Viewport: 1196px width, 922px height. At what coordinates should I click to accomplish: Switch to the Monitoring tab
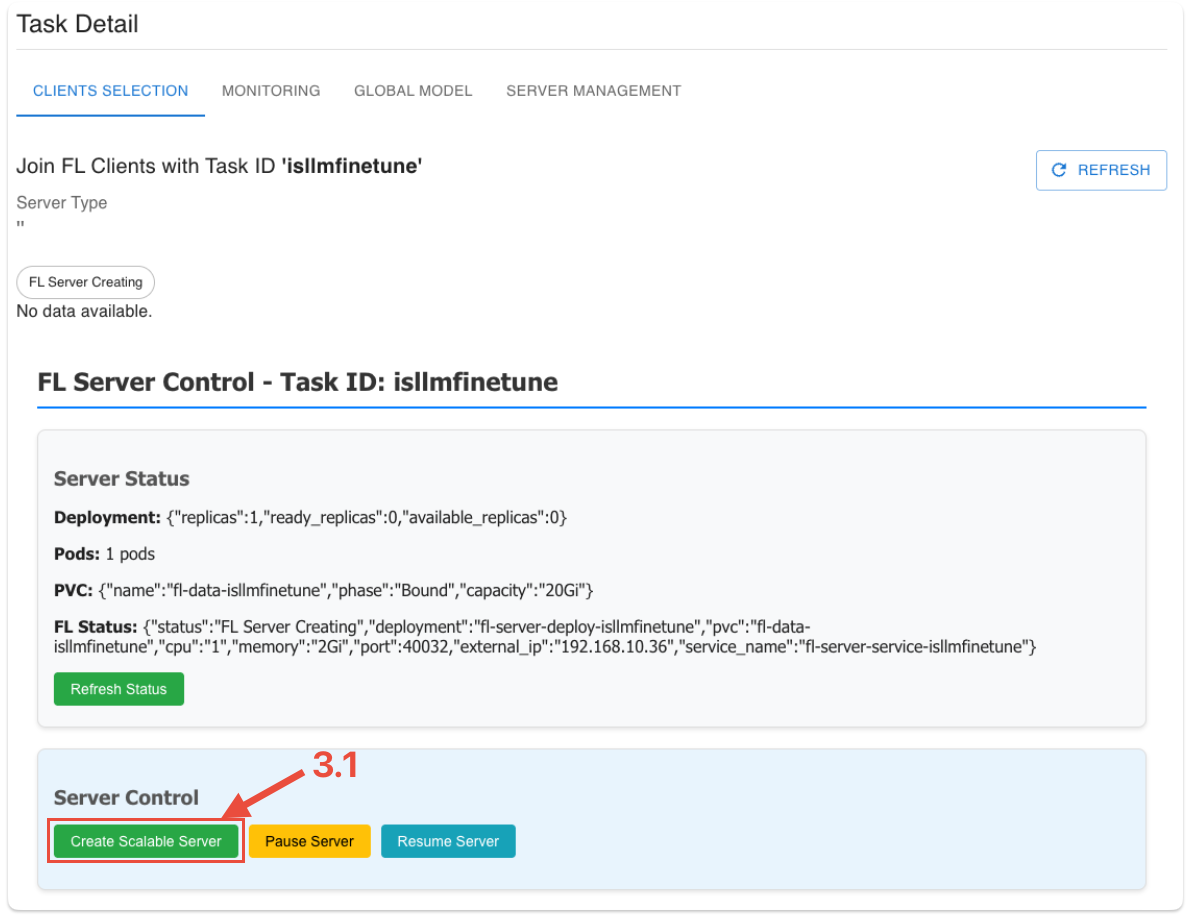tap(271, 91)
